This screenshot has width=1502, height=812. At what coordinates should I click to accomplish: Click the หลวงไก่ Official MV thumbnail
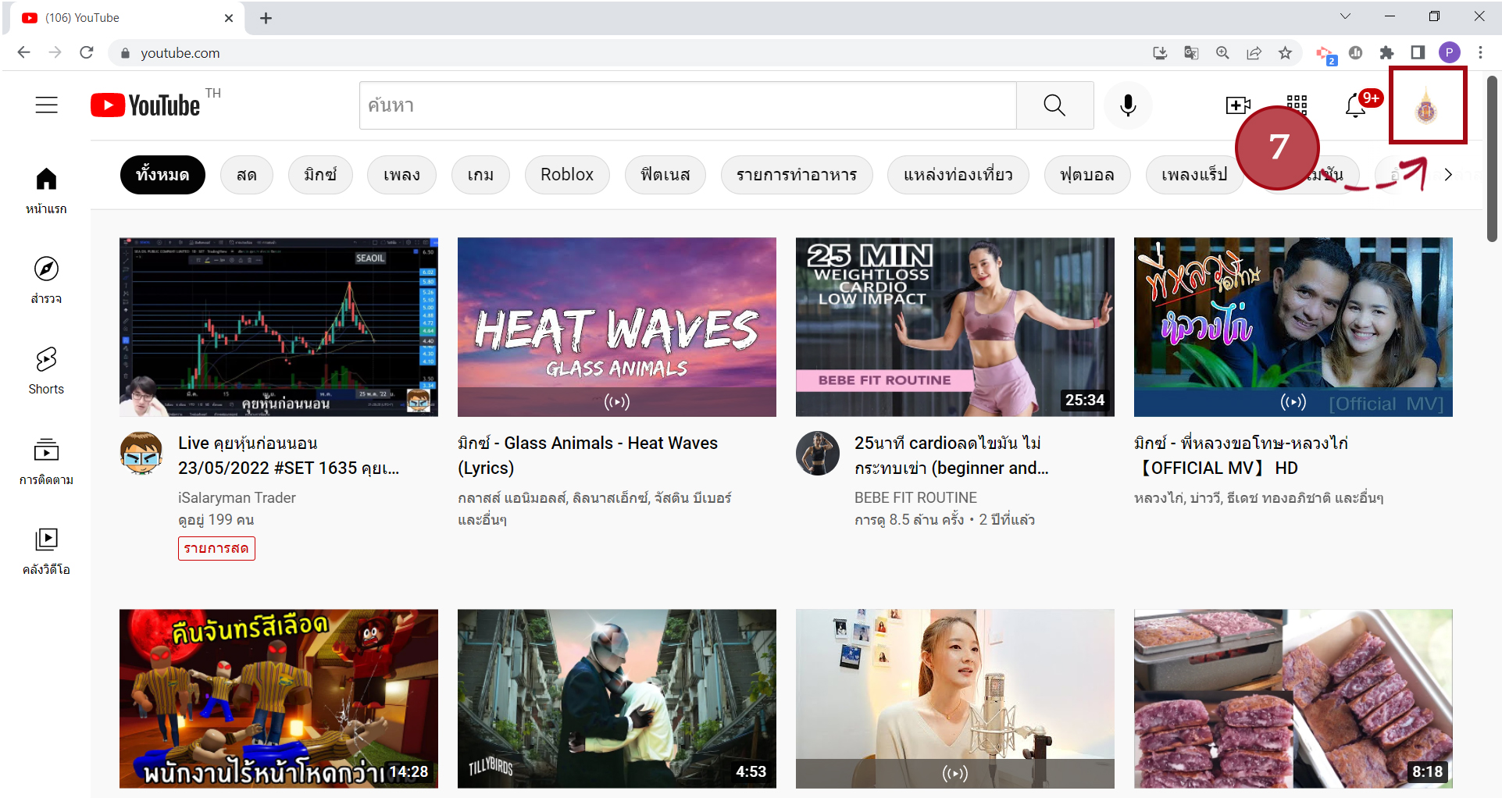click(x=1293, y=327)
